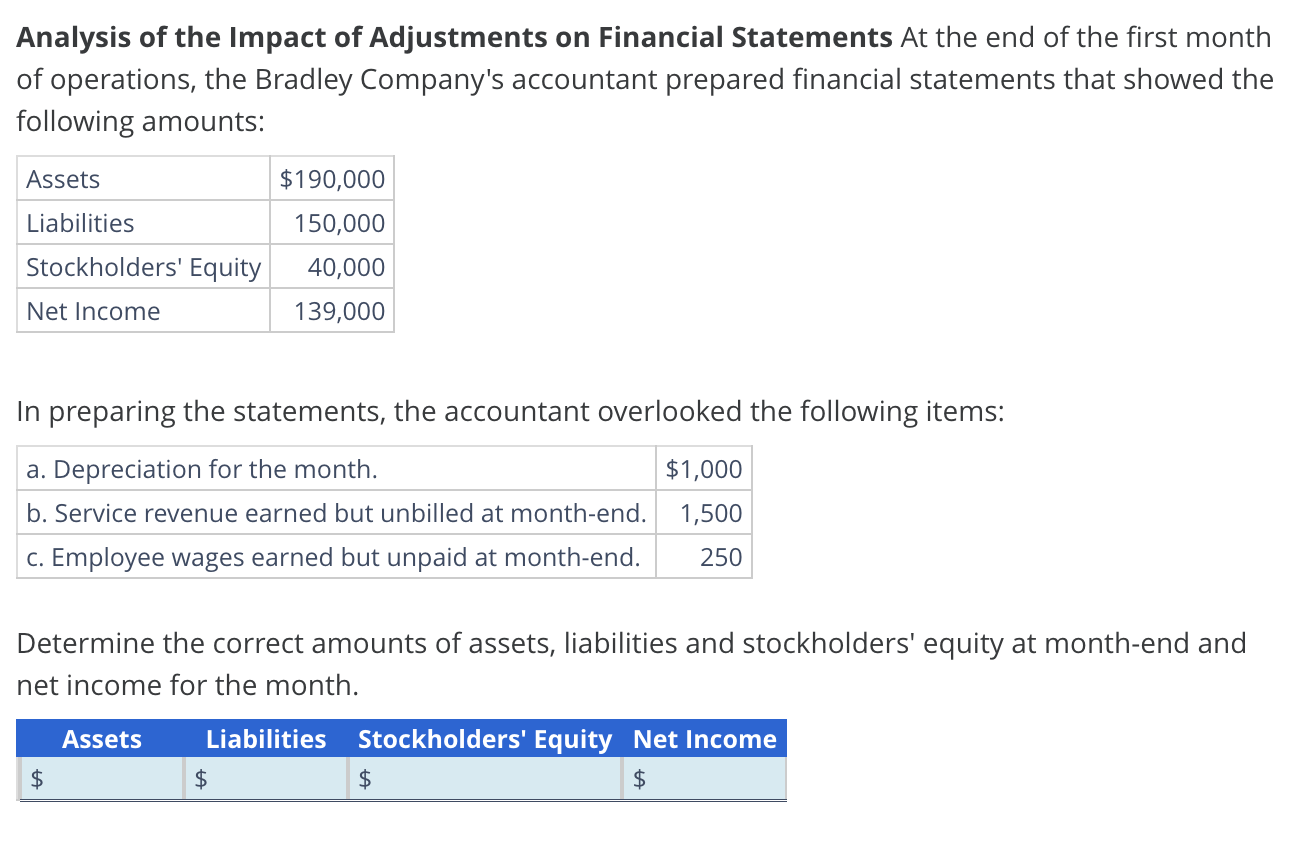Click the Assets header in answer table
The width and height of the screenshot is (1298, 844).
click(x=102, y=739)
